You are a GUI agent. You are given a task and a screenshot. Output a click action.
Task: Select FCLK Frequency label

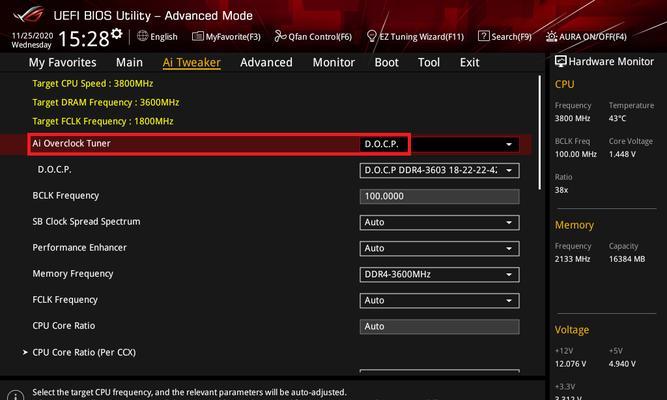[65, 300]
